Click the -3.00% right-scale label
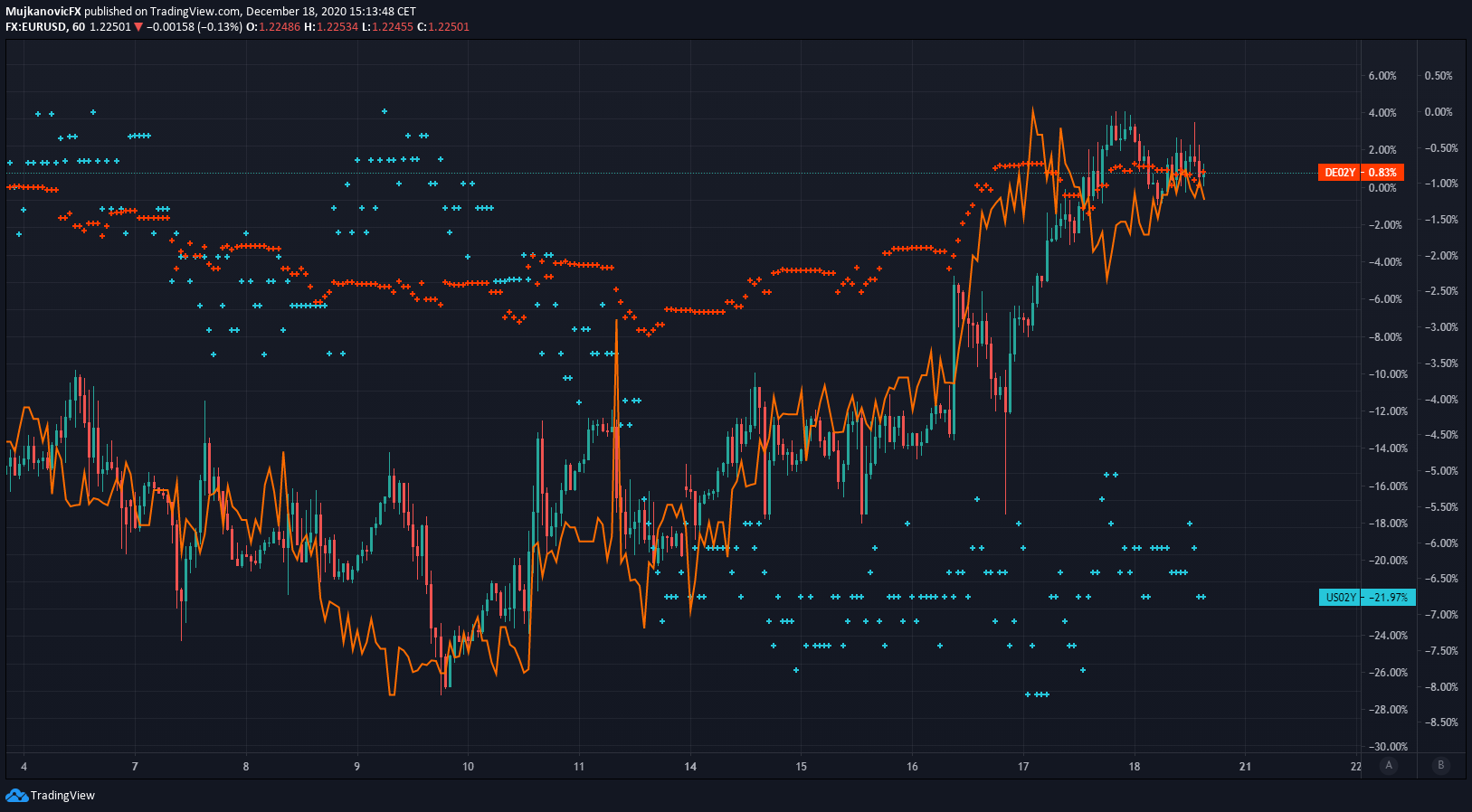The height and width of the screenshot is (812, 1472). (x=1440, y=327)
